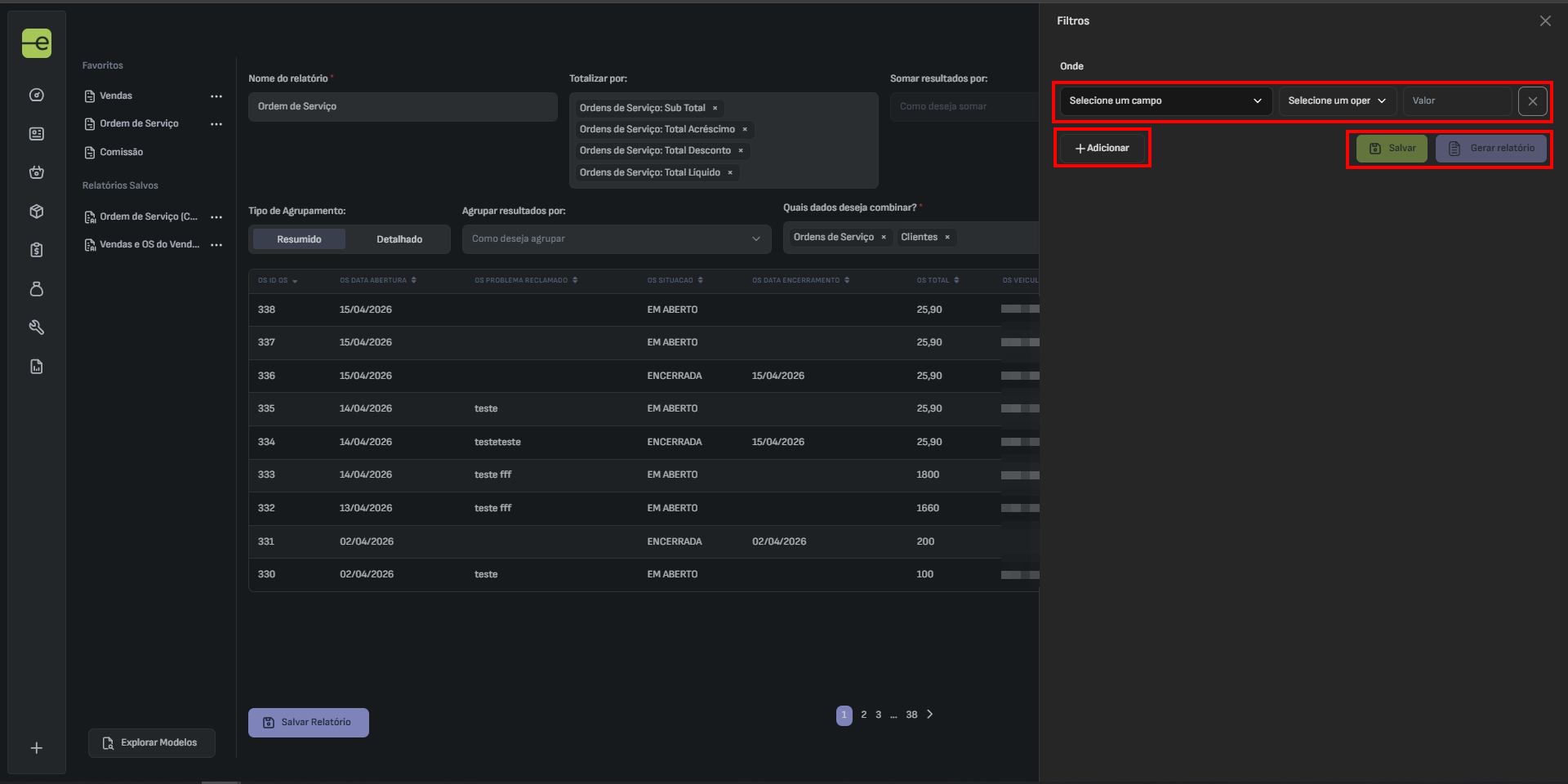Image resolution: width=1568 pixels, height=784 pixels.
Task: Select Resumido grouping type
Action: tap(299, 239)
